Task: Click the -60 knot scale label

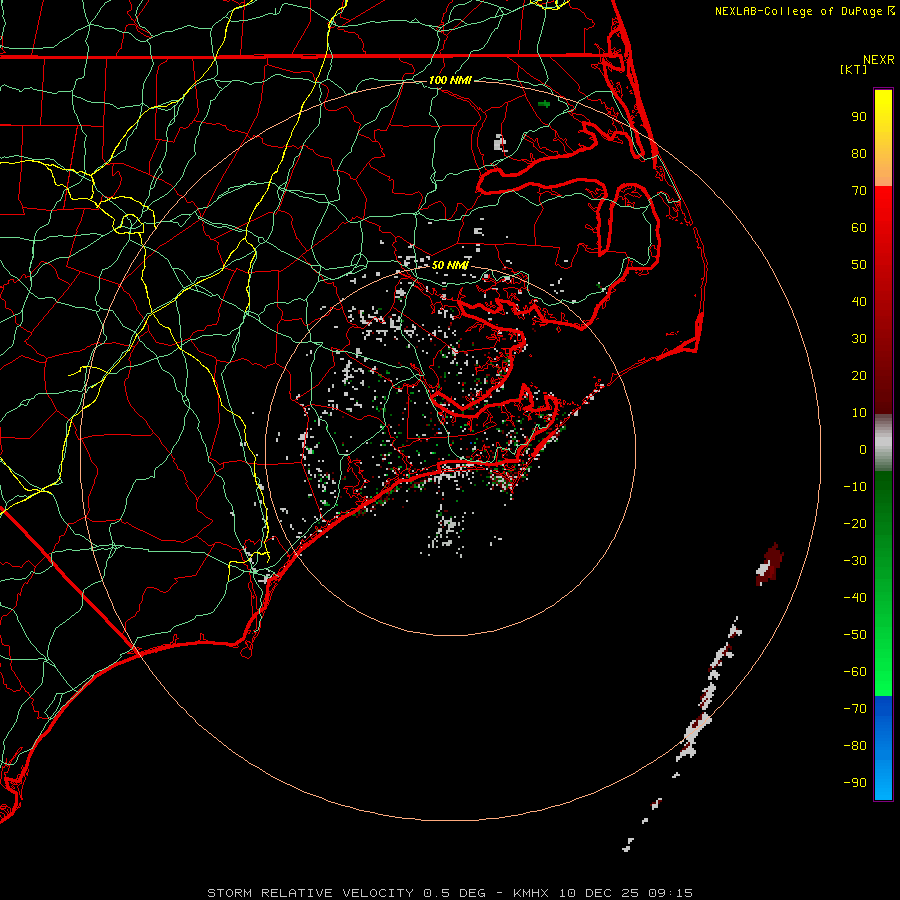Action: (855, 672)
